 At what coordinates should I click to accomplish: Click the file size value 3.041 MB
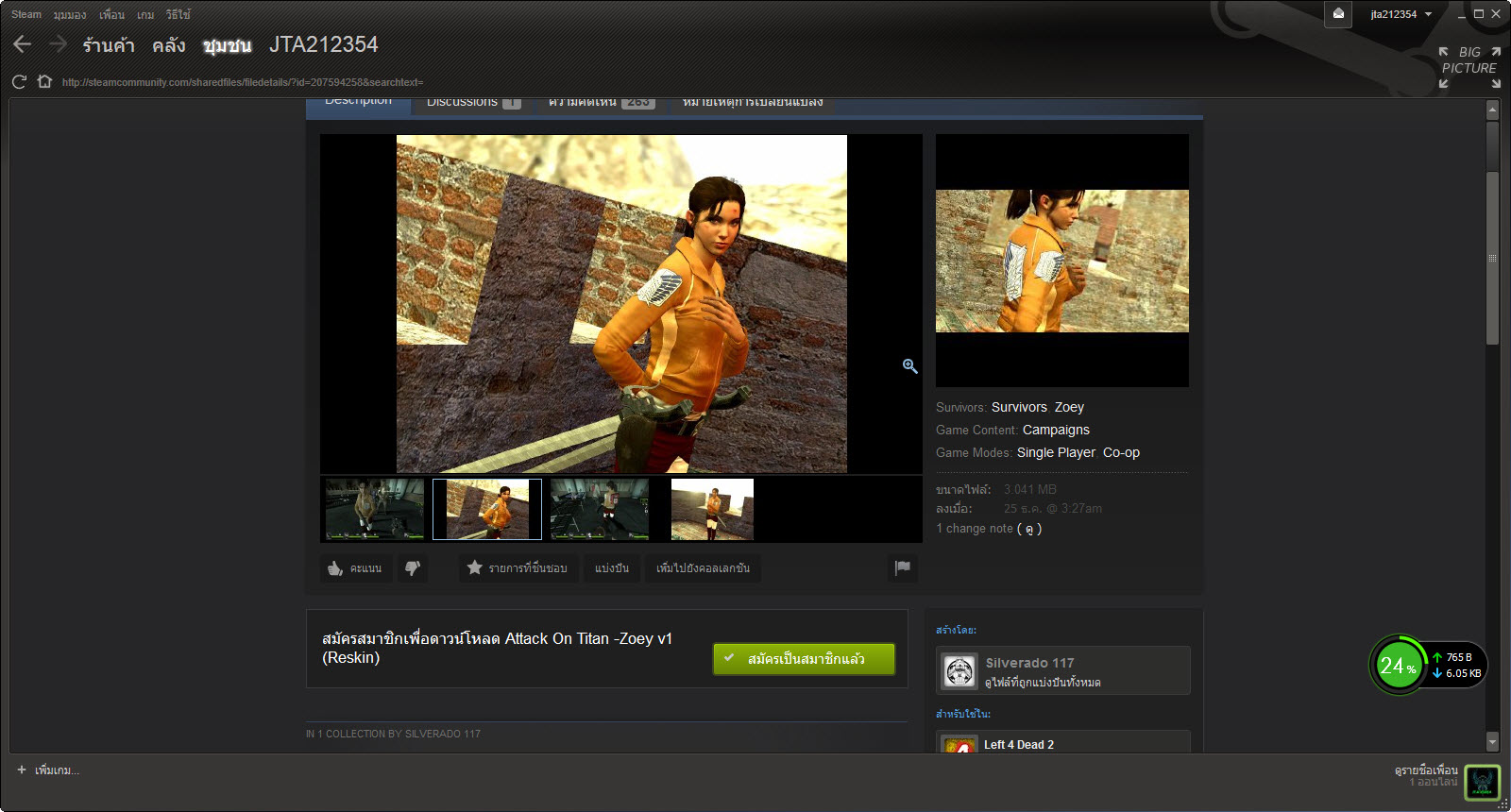[x=1030, y=489]
